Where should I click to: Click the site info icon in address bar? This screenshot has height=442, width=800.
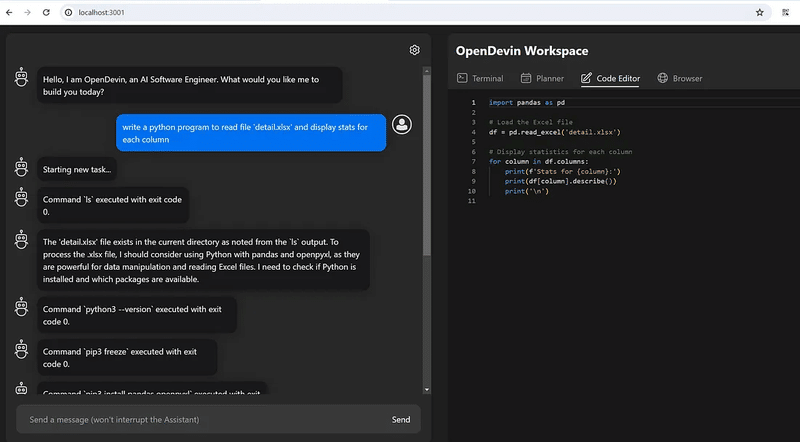pyautogui.click(x=68, y=12)
